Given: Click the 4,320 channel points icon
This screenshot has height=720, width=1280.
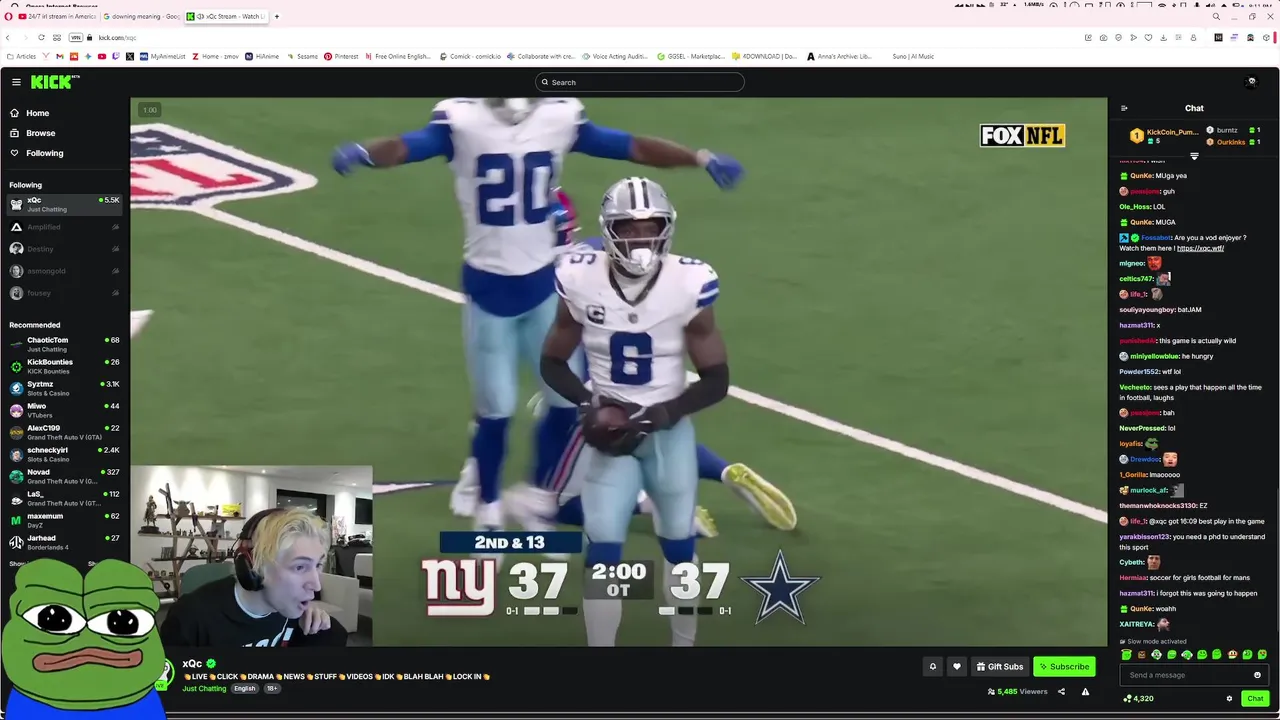Looking at the screenshot, I should tap(1128, 699).
